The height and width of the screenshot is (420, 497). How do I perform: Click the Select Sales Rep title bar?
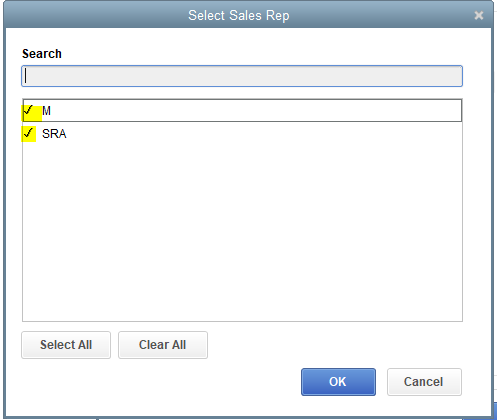tap(239, 15)
